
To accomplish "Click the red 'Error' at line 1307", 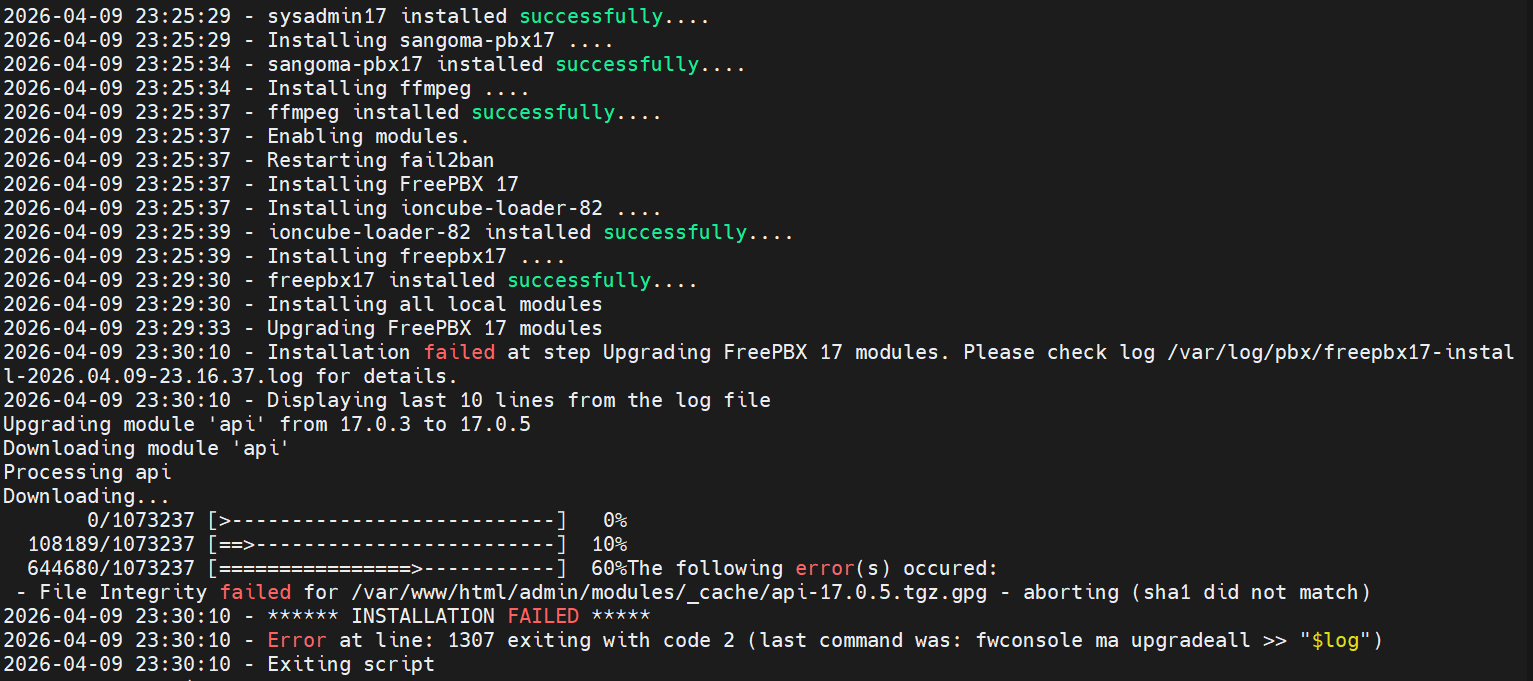I will click(x=296, y=640).
